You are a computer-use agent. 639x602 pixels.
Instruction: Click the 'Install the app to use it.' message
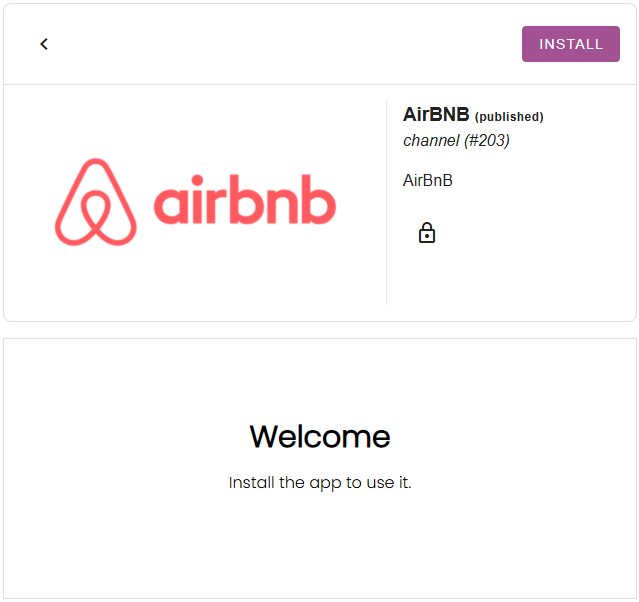click(320, 483)
